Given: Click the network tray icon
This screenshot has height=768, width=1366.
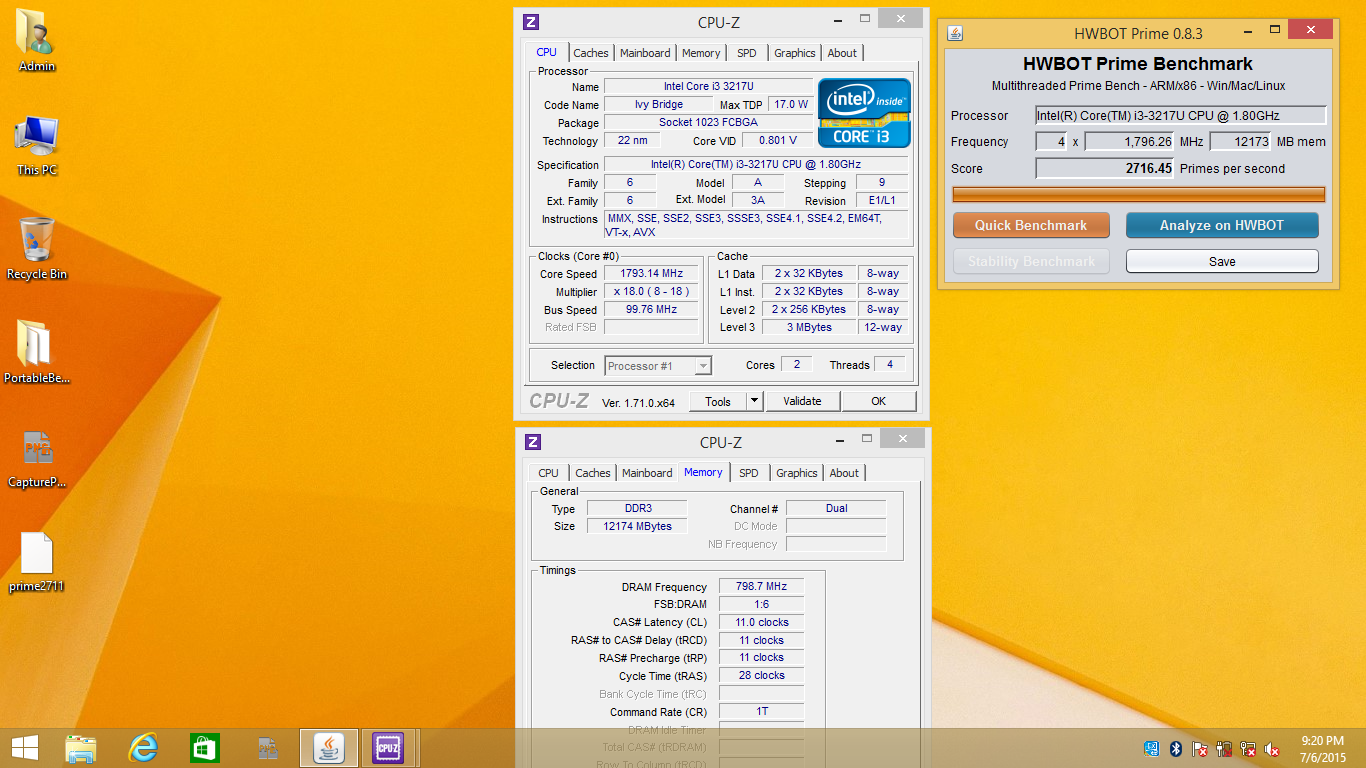Looking at the screenshot, I should (1248, 749).
